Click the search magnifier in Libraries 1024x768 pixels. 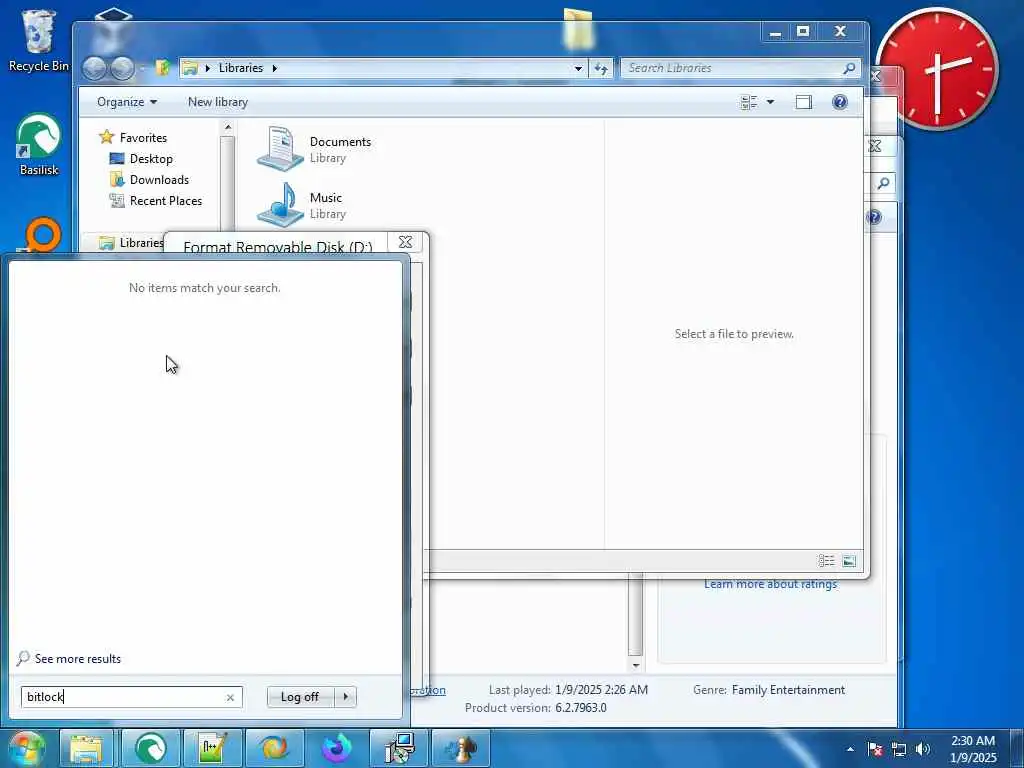(x=849, y=68)
